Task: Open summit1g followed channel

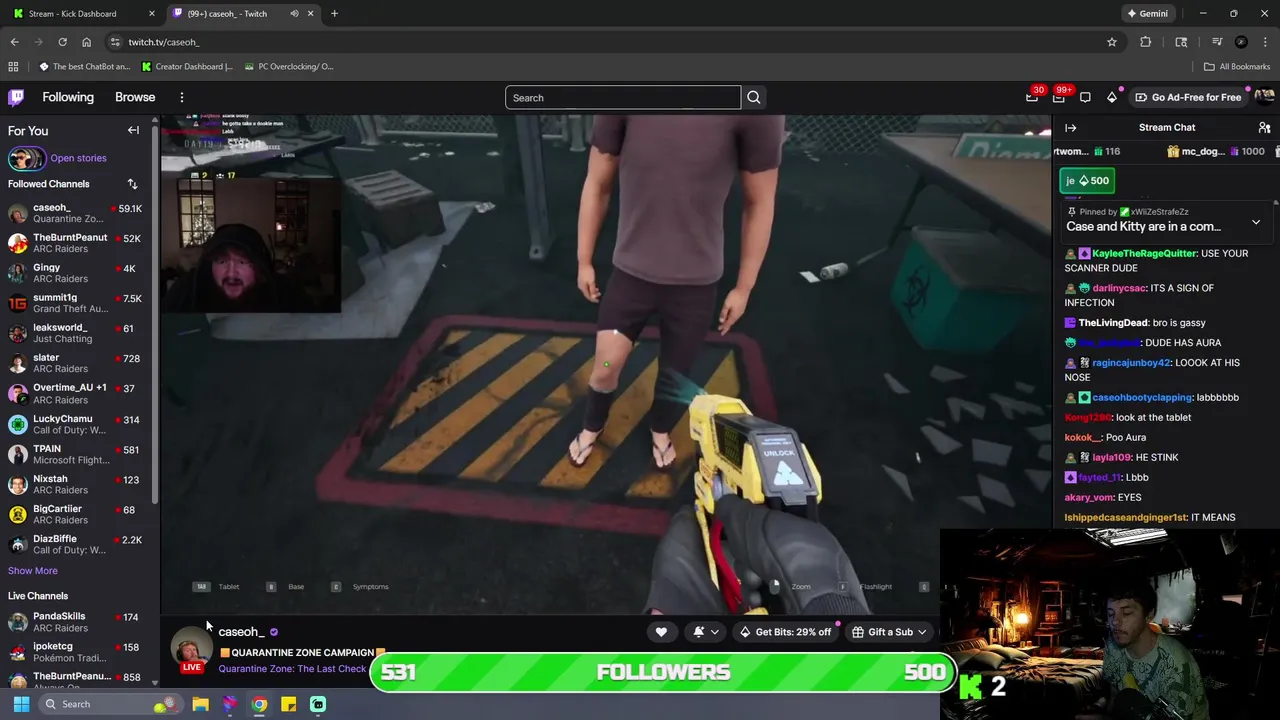Action: point(76,304)
